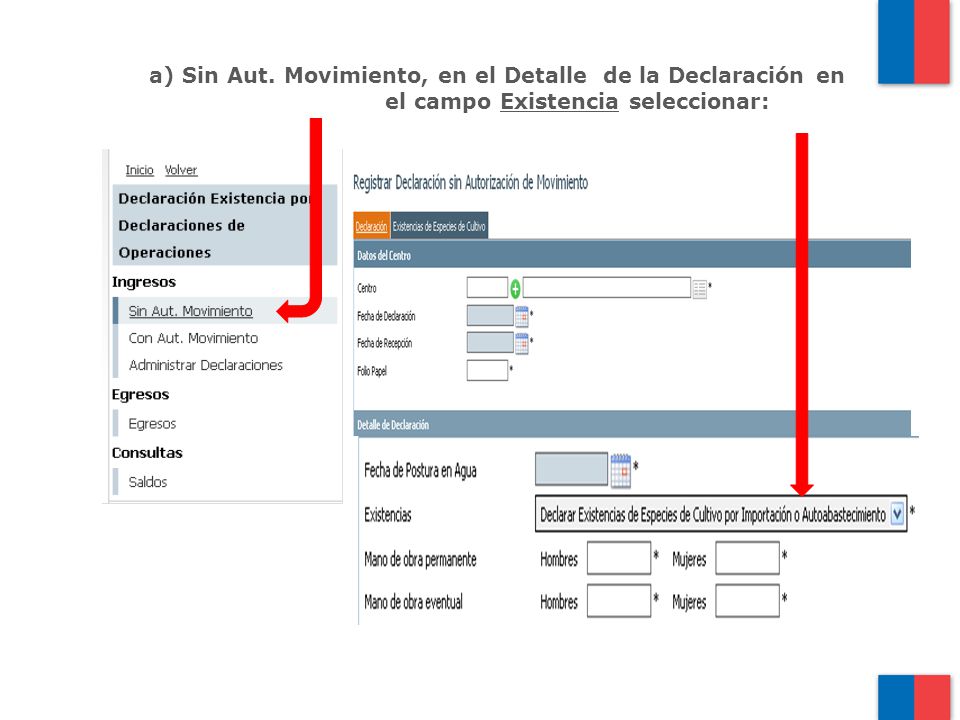This screenshot has width=960, height=720.
Task: Click the Detalle de Declaración section header
Action: 632,424
